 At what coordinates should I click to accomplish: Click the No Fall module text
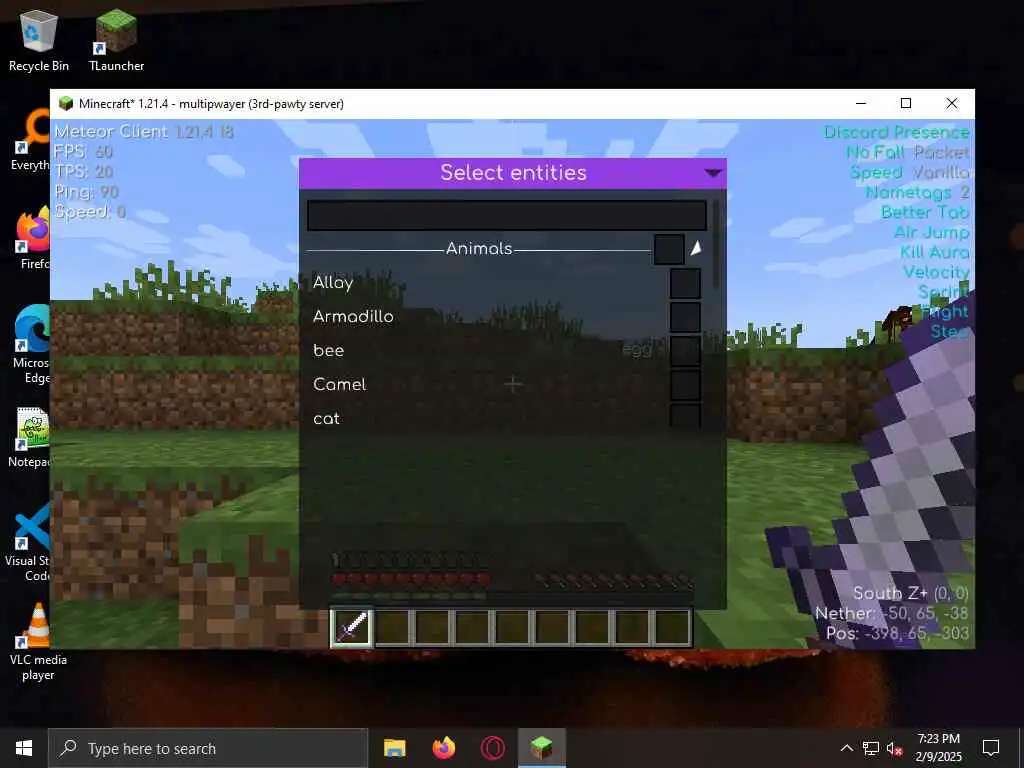pos(875,152)
